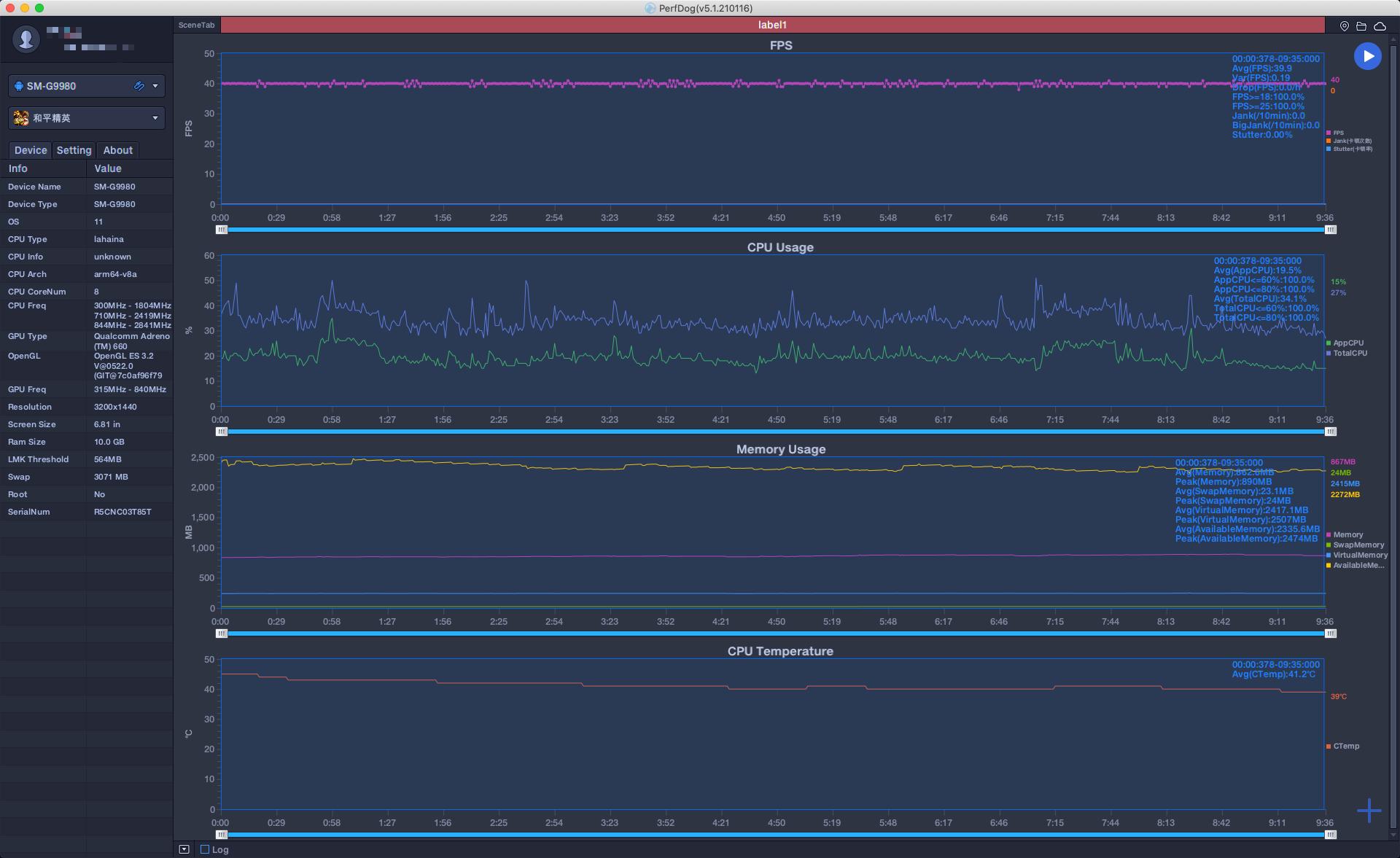Toggle AppCPU legend visibility
This screenshot has height=858, width=1400.
(x=1347, y=343)
